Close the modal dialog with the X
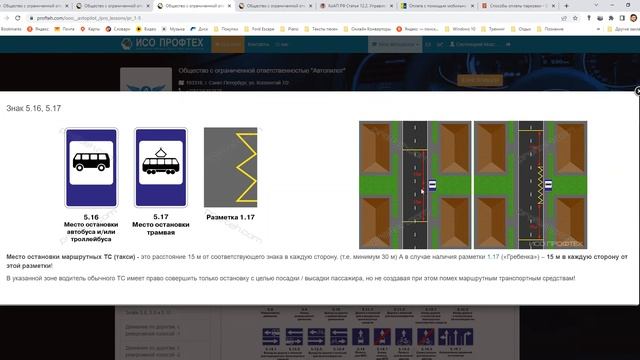 (x=638, y=91)
